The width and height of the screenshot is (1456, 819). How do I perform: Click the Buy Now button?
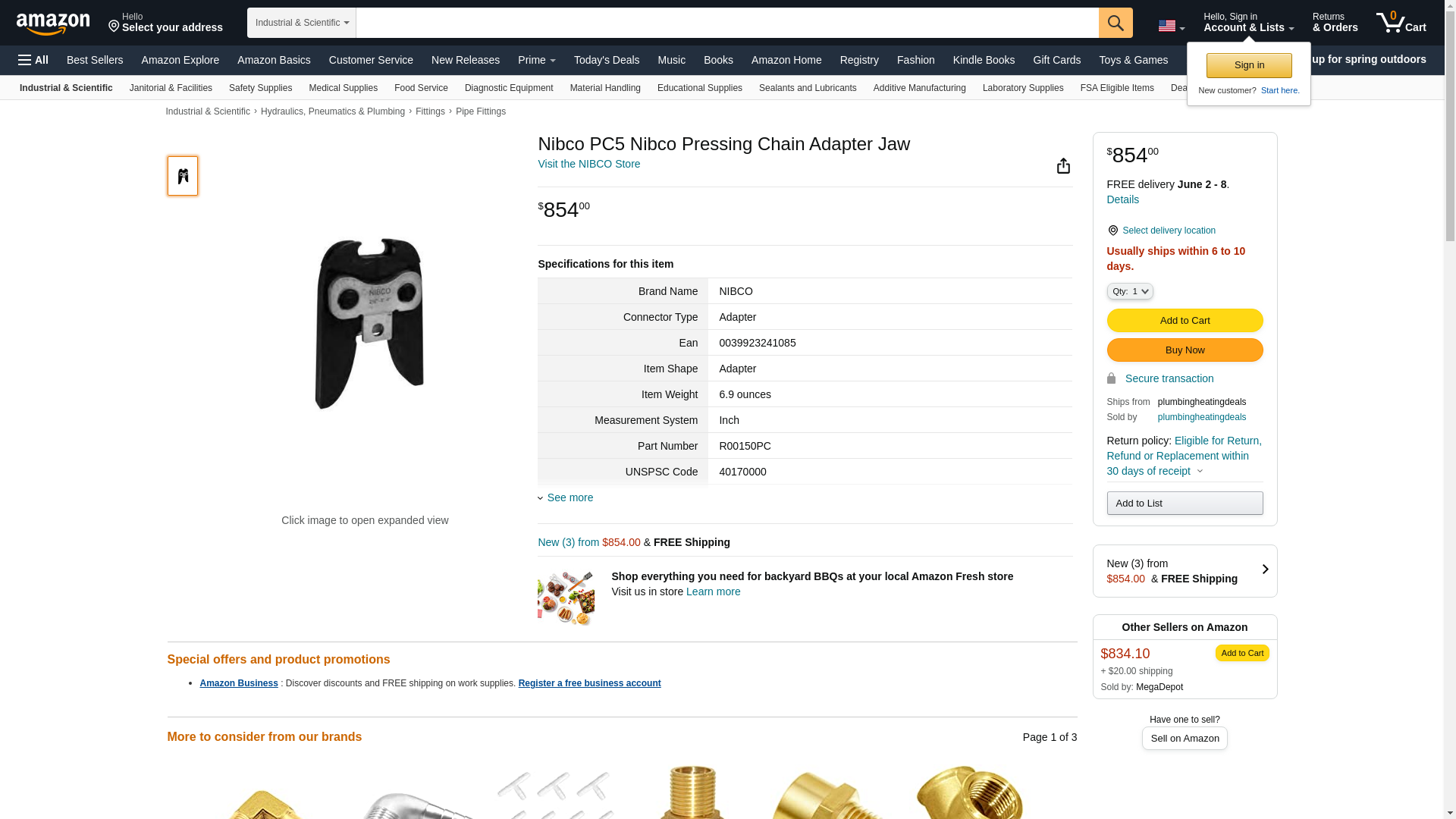point(1185,350)
